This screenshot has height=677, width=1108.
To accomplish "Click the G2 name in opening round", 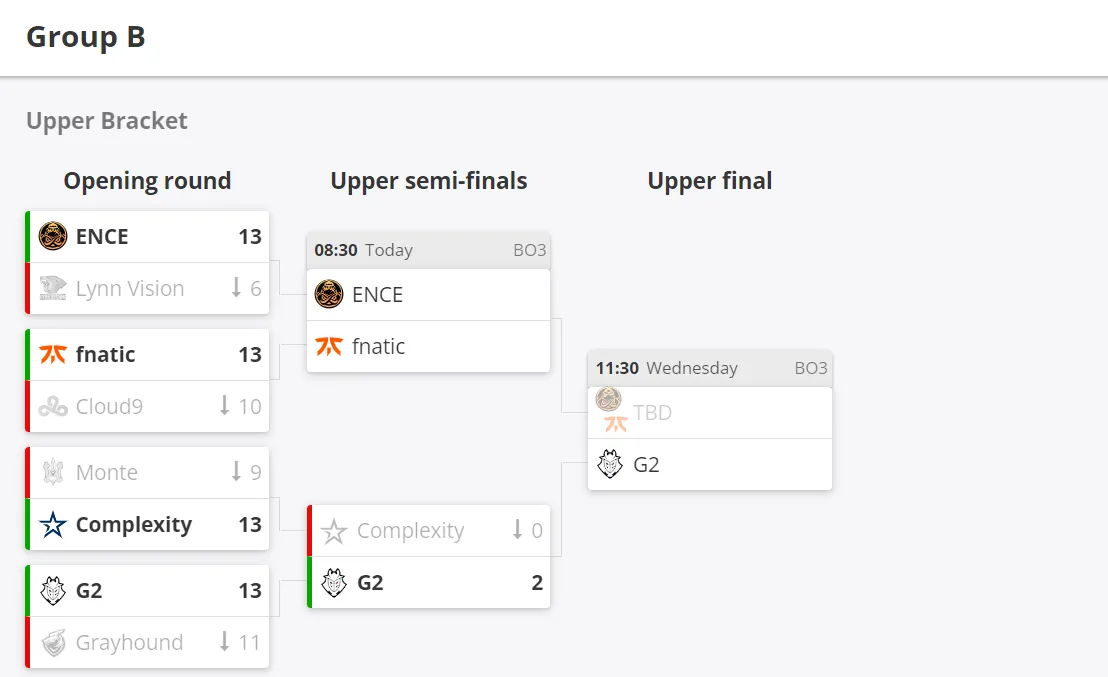I will click(x=89, y=590).
